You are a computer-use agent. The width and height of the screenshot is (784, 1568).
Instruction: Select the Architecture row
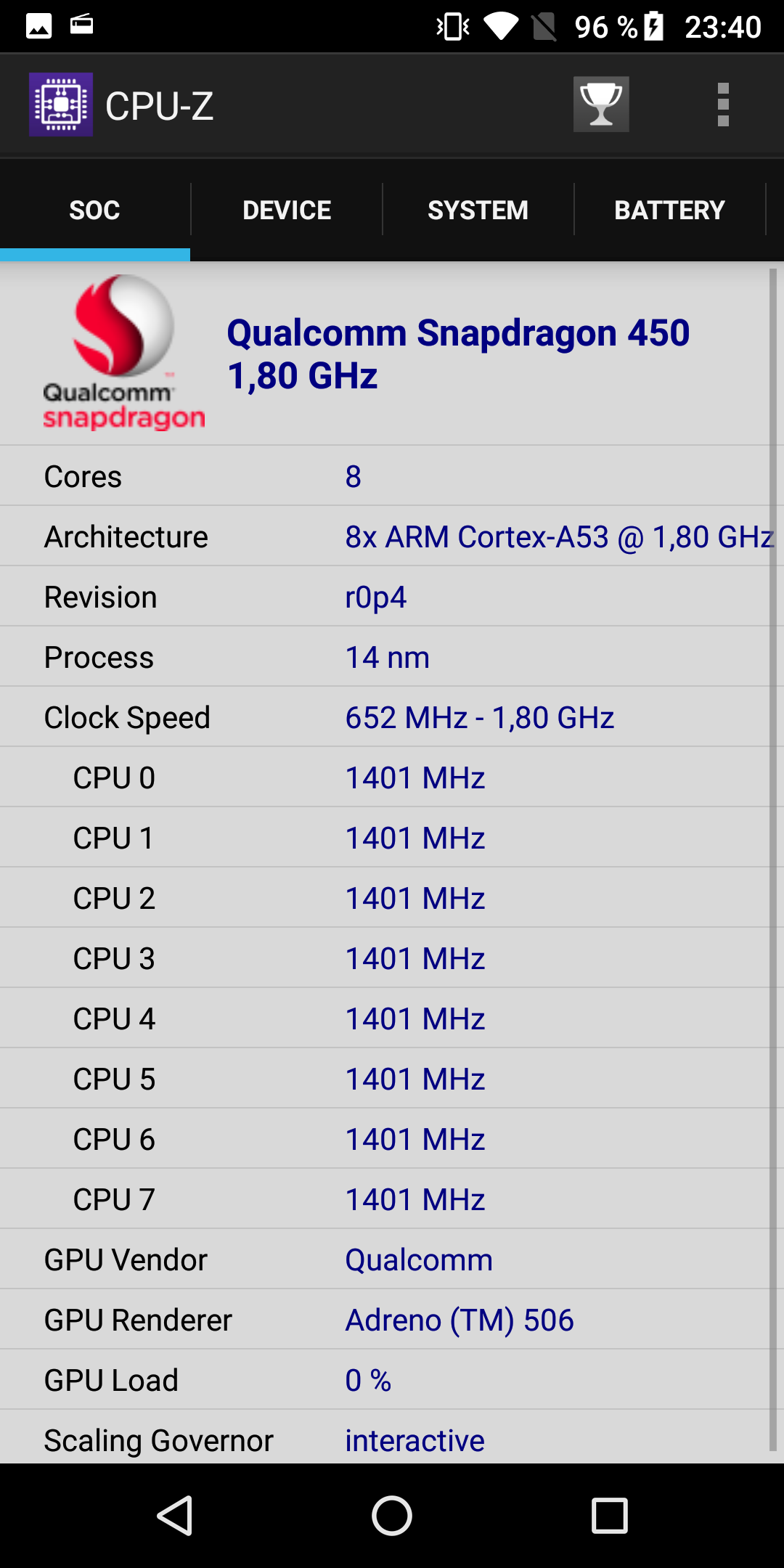pos(385,536)
